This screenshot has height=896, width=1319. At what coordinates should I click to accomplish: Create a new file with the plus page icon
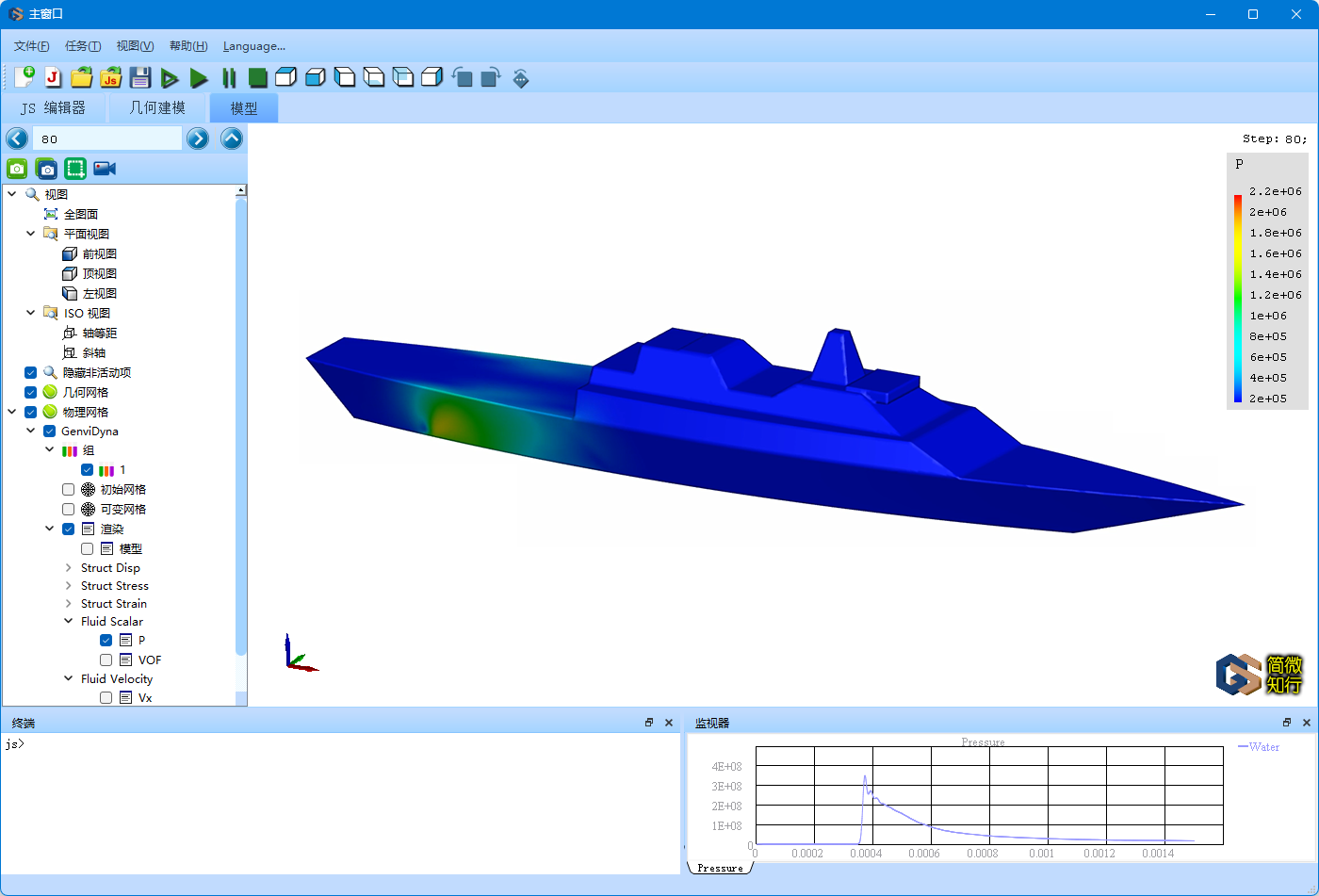tap(24, 77)
